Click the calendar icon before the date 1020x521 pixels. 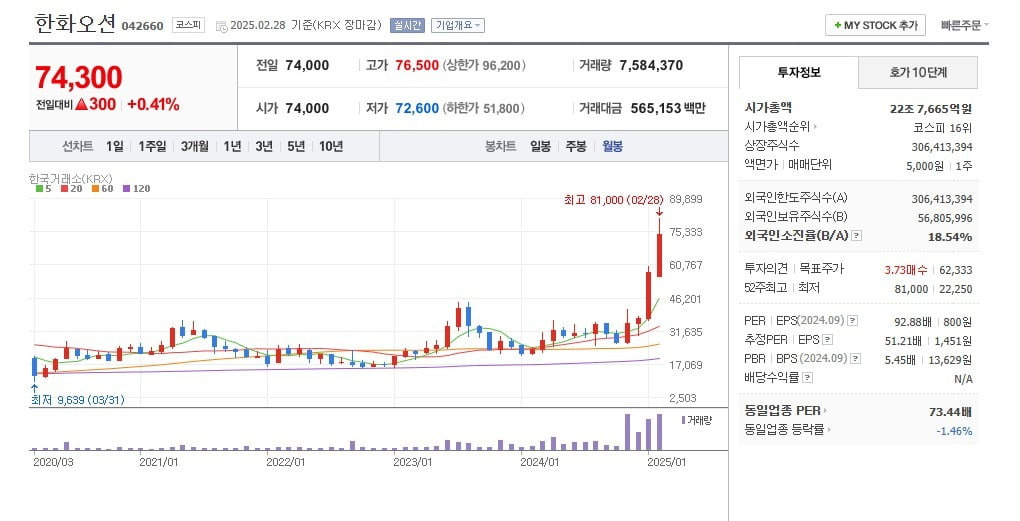click(221, 27)
